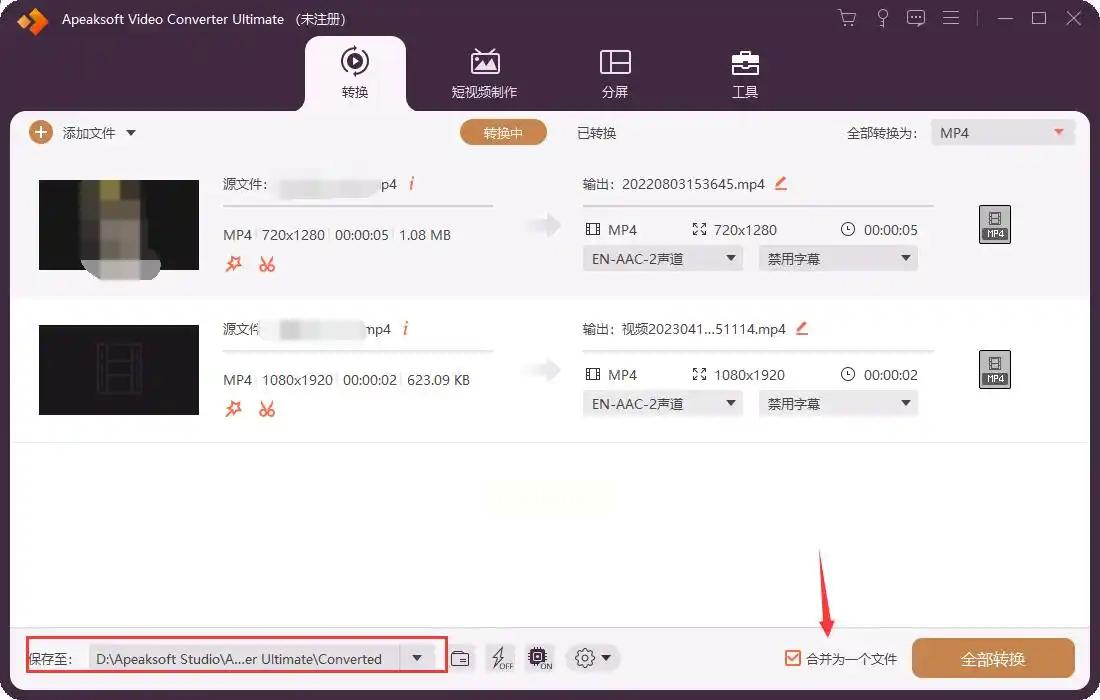Click output name 20220803153645.mp4

point(693,184)
